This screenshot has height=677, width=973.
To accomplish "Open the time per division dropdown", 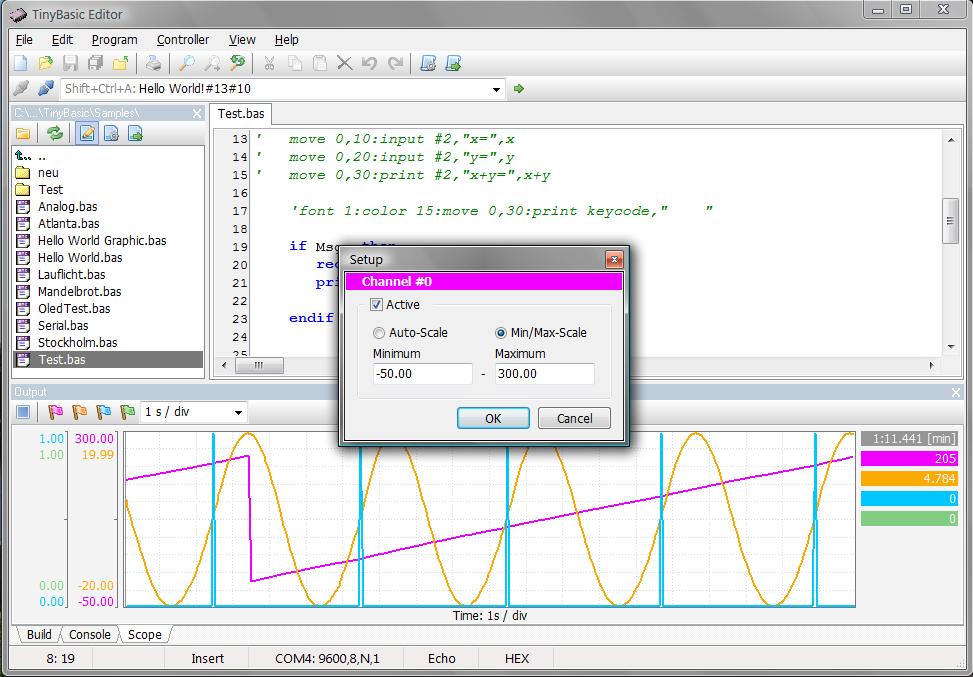I will point(238,412).
